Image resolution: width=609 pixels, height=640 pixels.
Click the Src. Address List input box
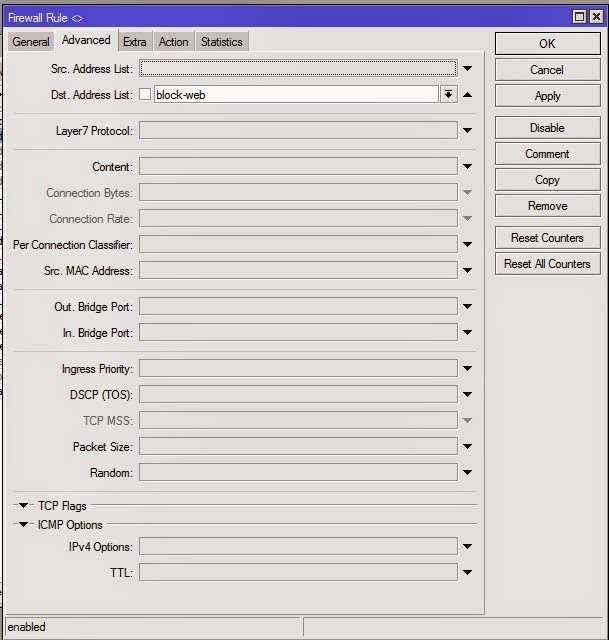pos(298,68)
